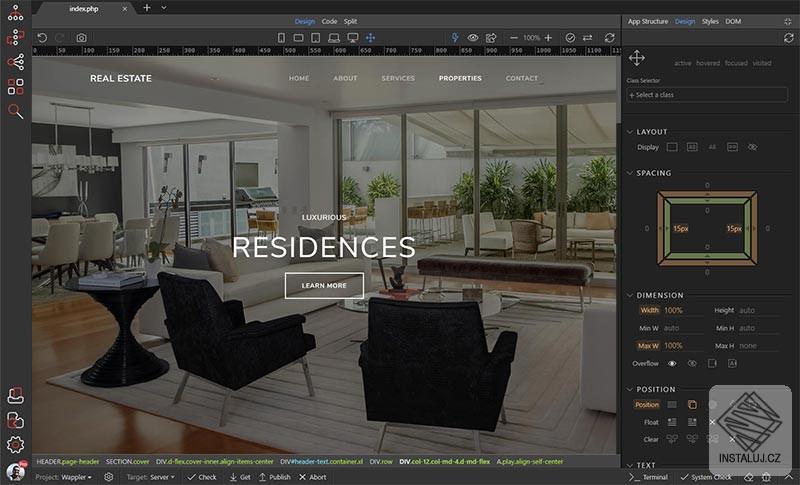Set Overflow to visible with eye icon
Screen dimensions: 800x485
pyautogui.click(x=672, y=364)
